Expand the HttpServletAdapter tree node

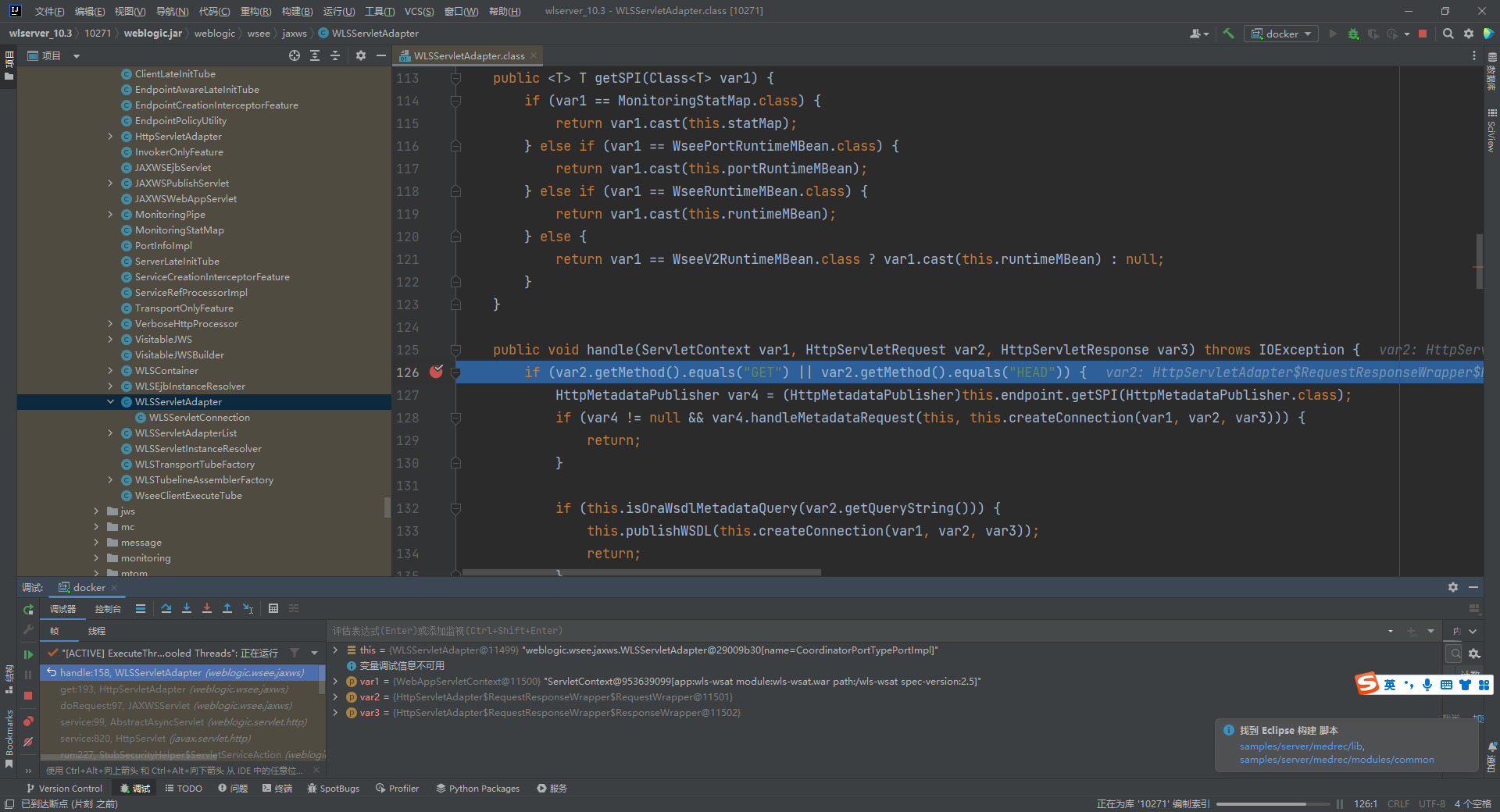tap(110, 136)
